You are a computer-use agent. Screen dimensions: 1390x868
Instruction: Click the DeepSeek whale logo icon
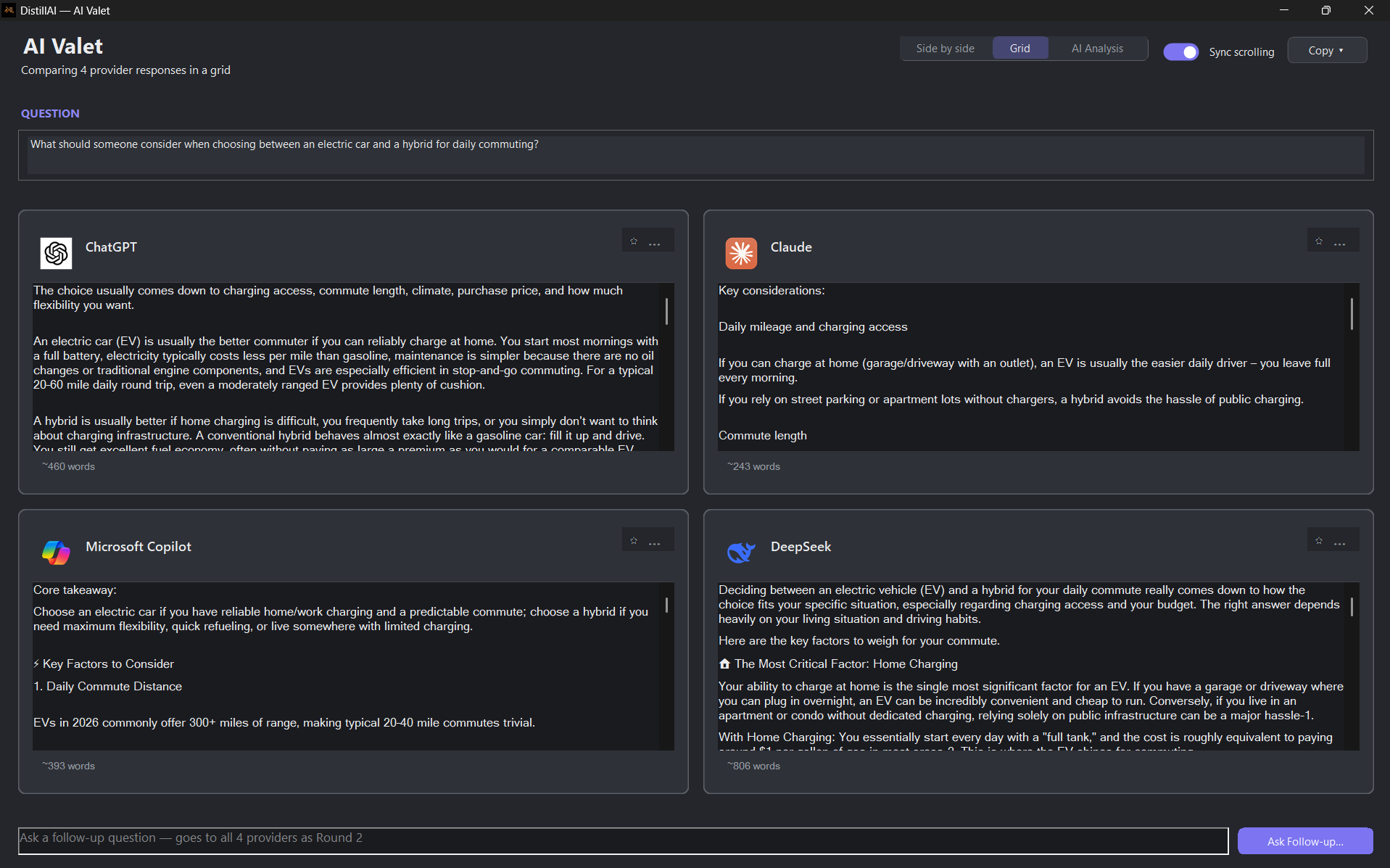(x=741, y=553)
